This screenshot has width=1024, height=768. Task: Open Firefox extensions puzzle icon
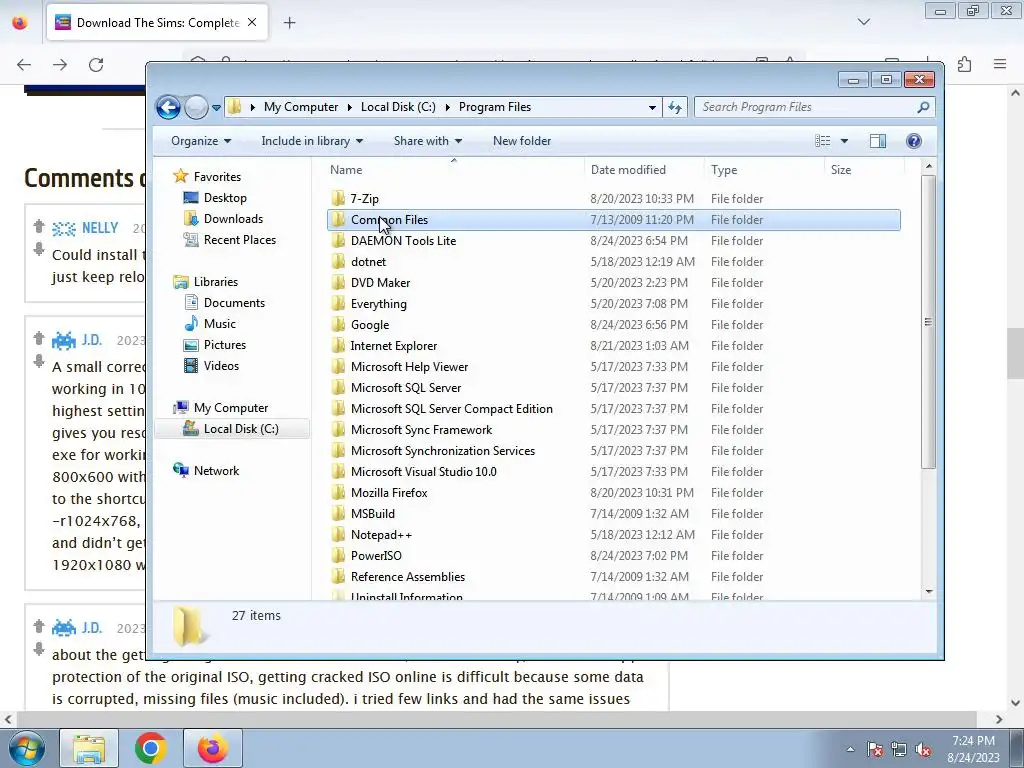964,64
